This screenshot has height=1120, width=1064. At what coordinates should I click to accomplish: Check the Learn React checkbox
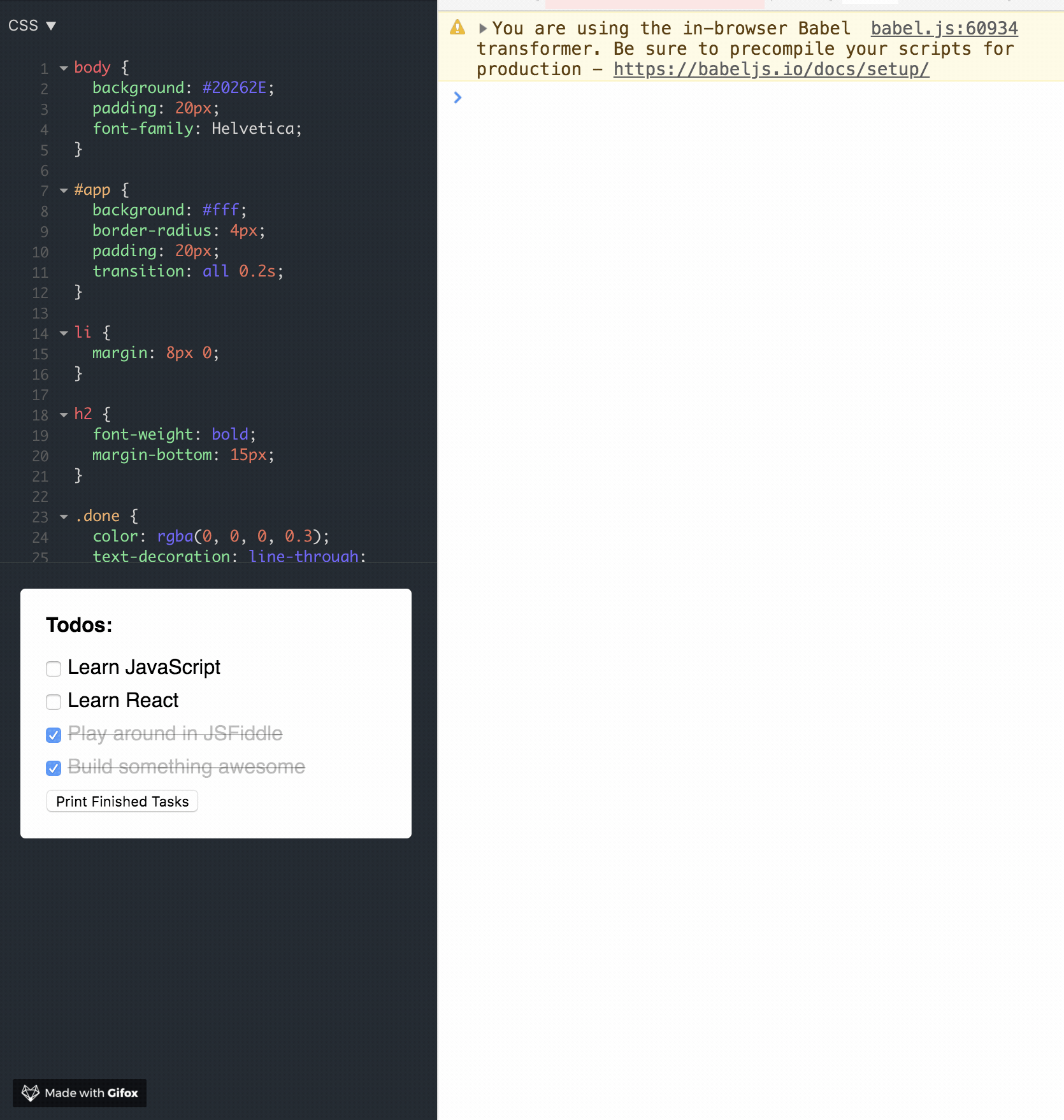point(54,702)
